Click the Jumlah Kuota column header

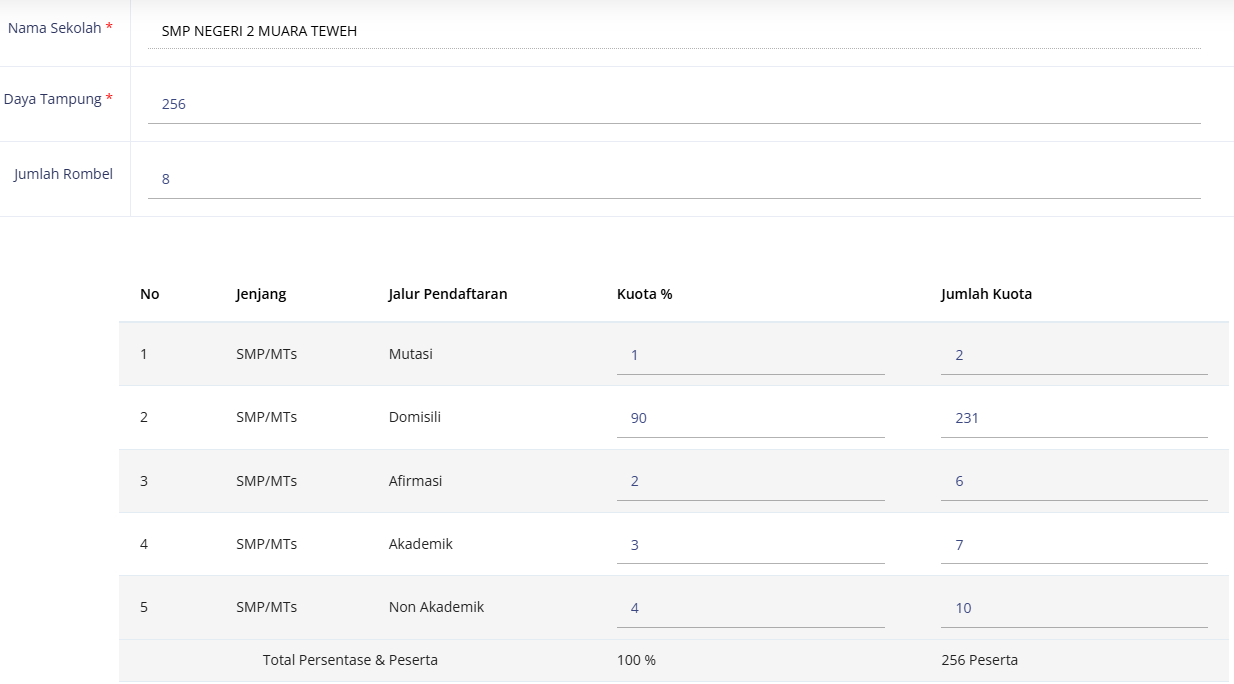click(986, 294)
